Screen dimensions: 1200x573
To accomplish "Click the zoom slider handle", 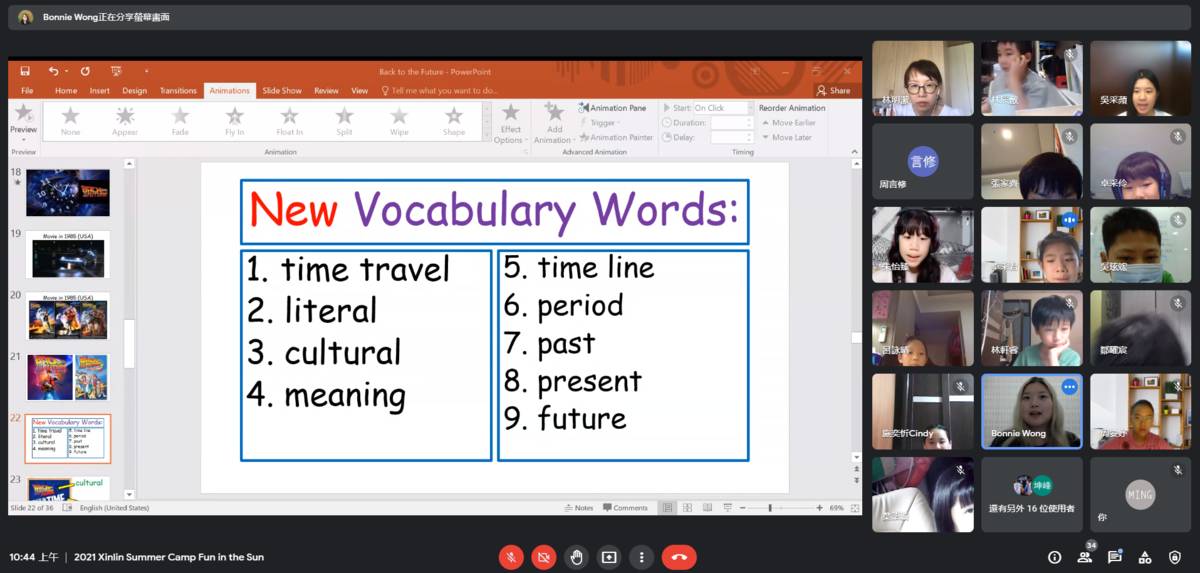I will (770, 508).
